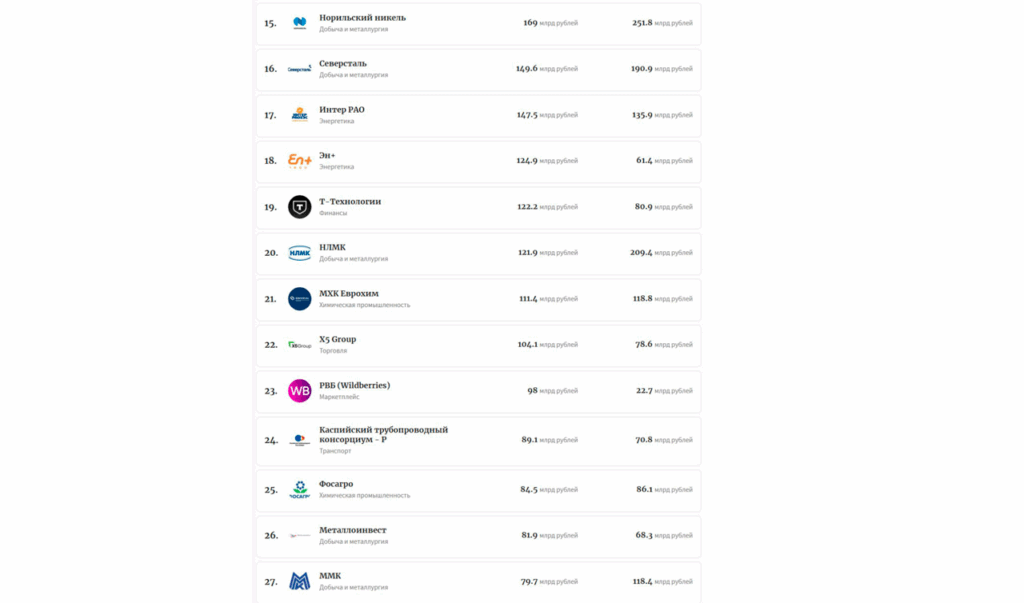The height and width of the screenshot is (603, 1024).
Task: Click the black Т-Технологии shield logo
Action: click(299, 207)
